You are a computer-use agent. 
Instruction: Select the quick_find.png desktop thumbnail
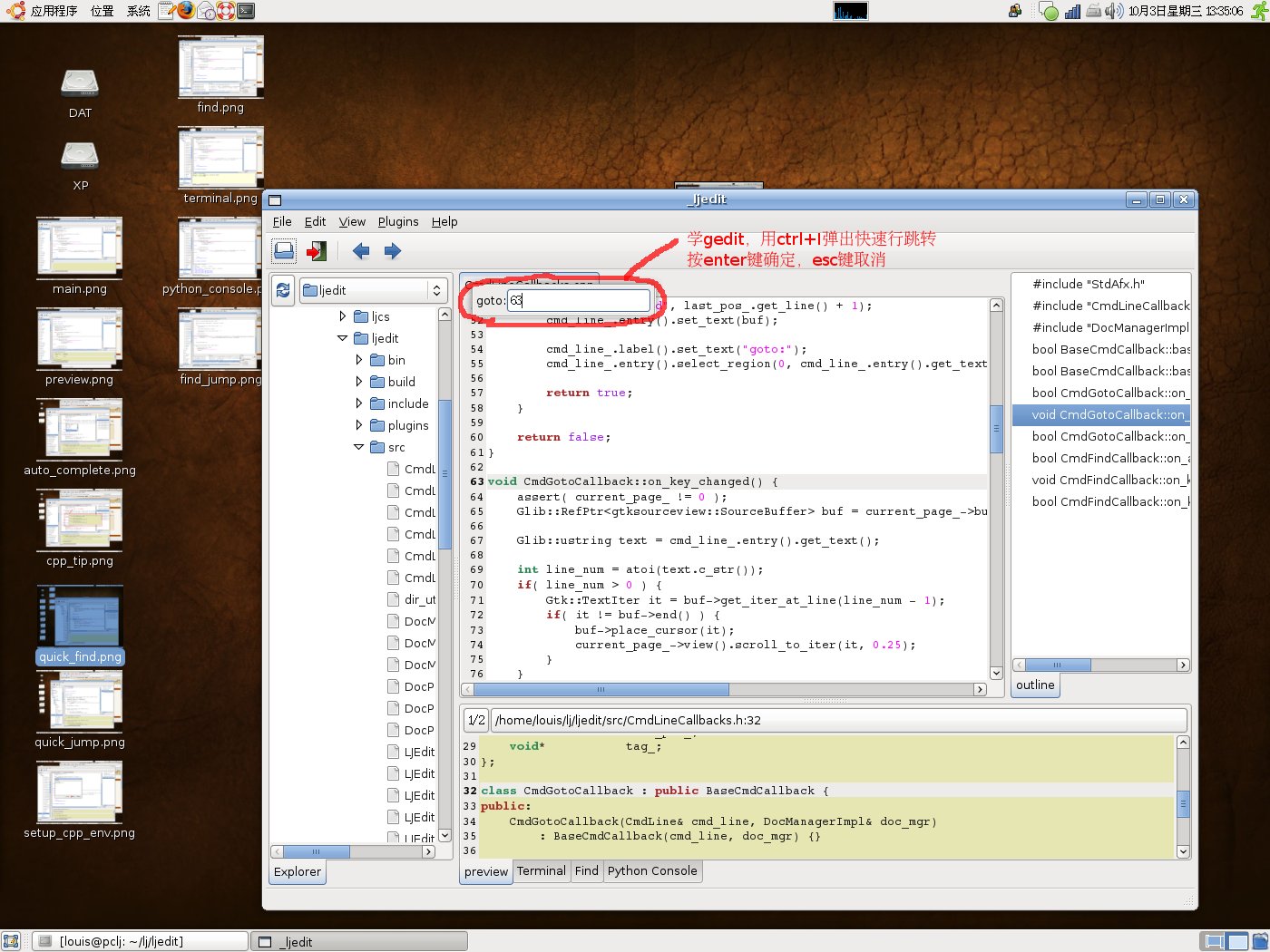pos(80,616)
